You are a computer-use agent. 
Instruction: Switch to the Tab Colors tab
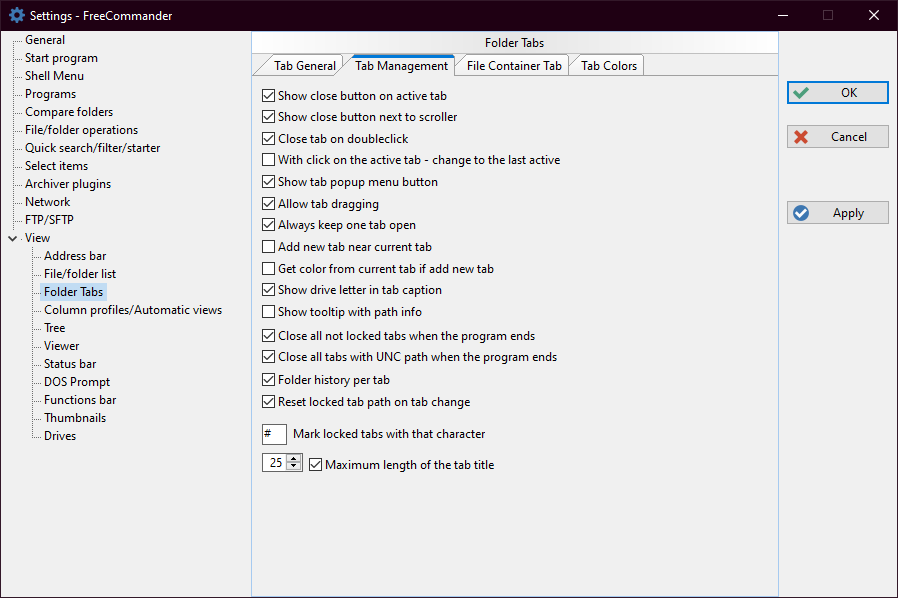pos(609,66)
